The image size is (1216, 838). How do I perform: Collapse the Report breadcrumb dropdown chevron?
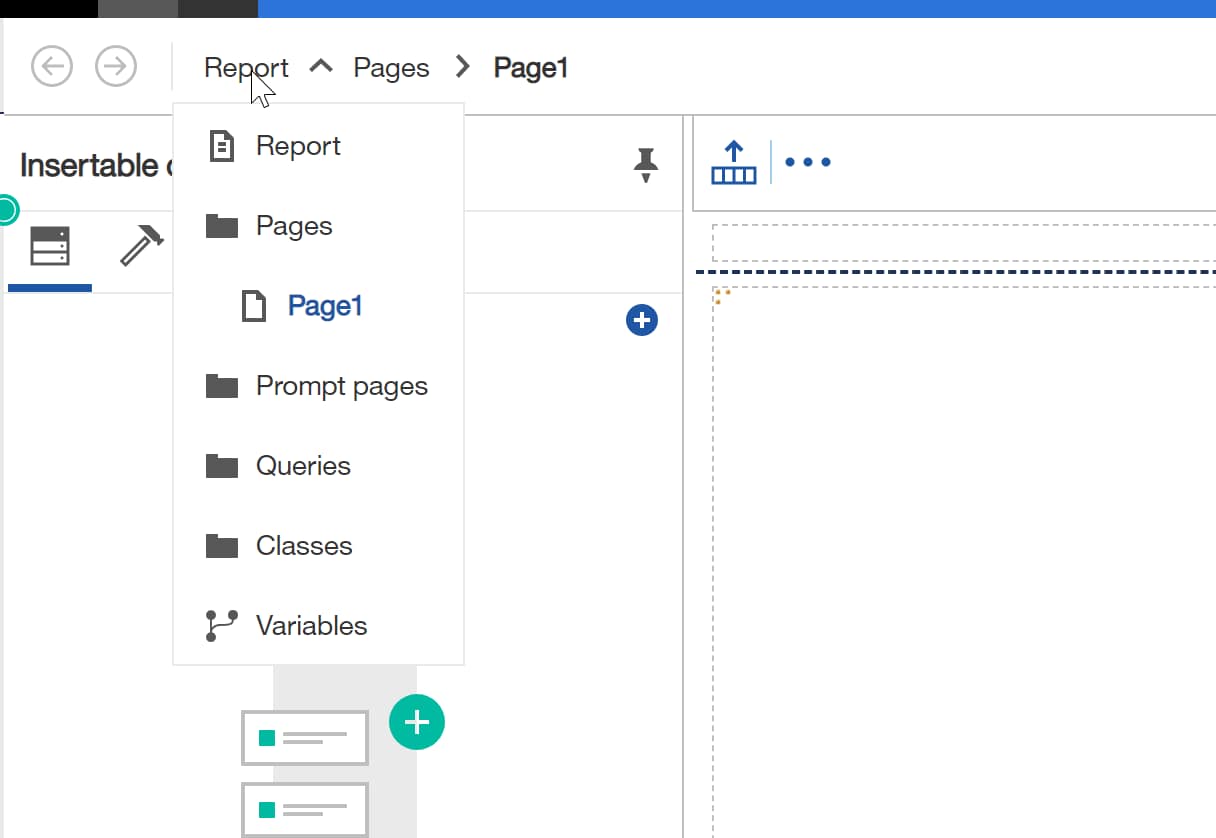click(x=321, y=65)
